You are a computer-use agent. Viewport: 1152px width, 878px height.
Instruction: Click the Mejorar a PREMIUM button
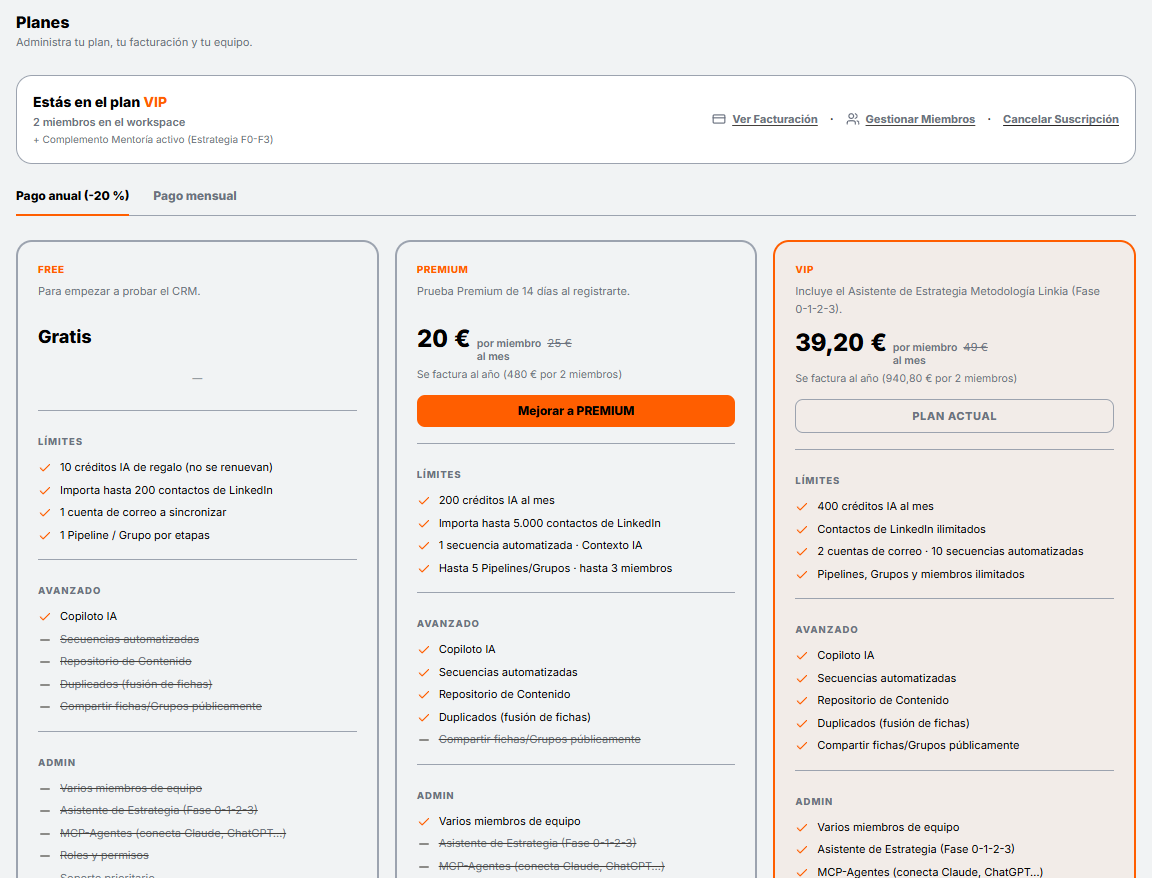point(575,411)
